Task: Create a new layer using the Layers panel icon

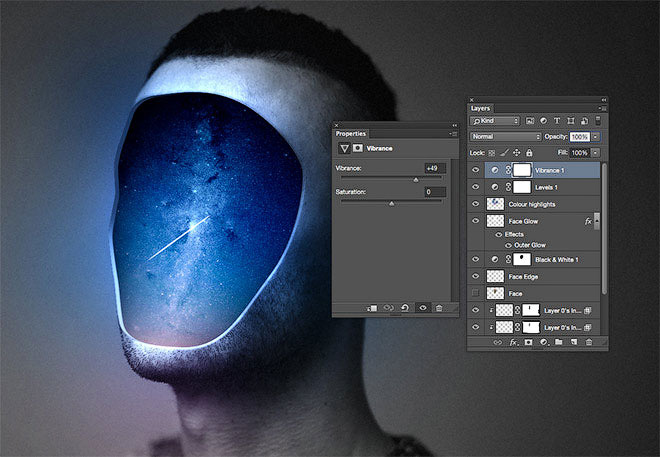Action: (573, 342)
